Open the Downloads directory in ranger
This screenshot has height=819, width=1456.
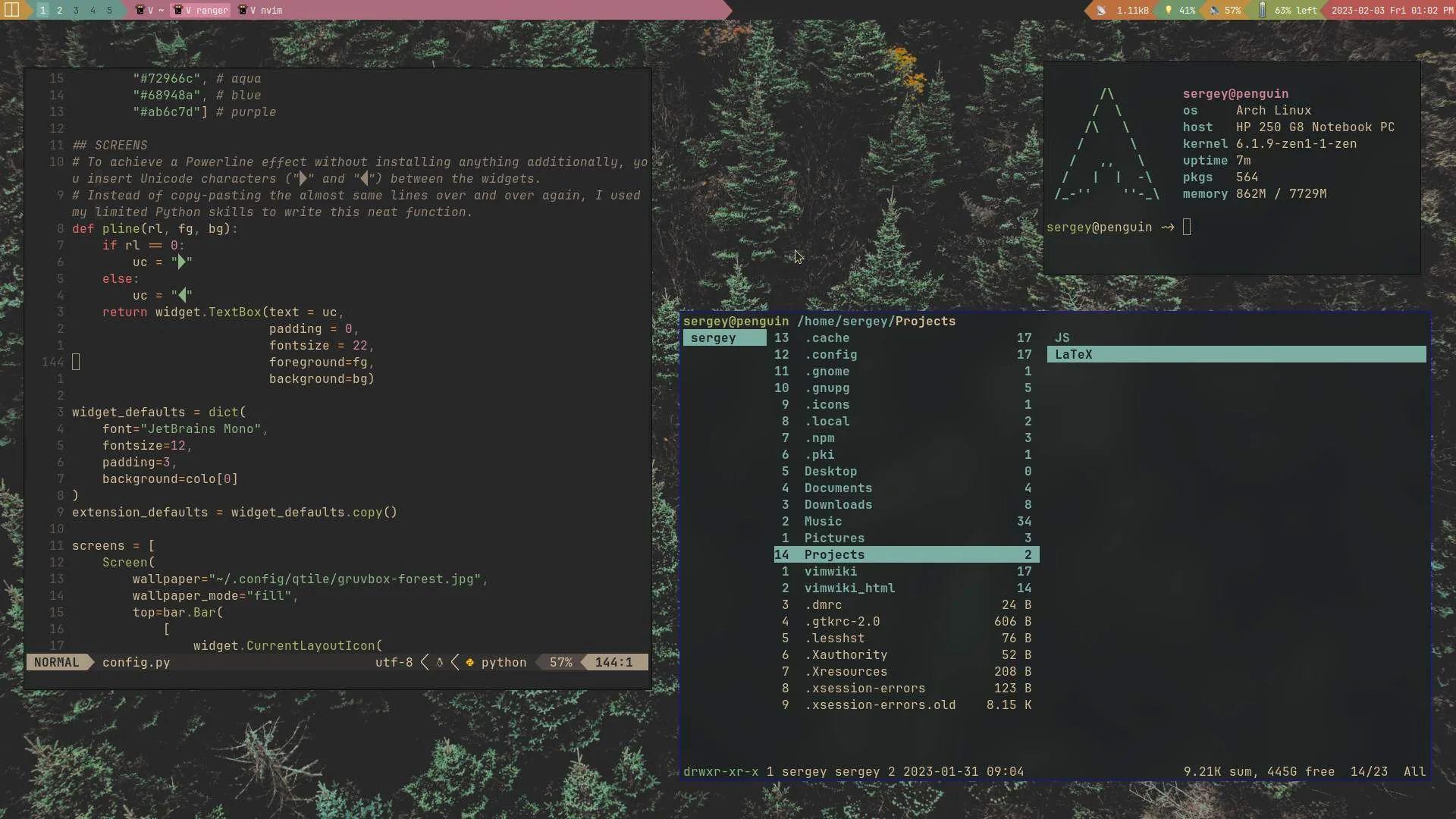(x=837, y=505)
